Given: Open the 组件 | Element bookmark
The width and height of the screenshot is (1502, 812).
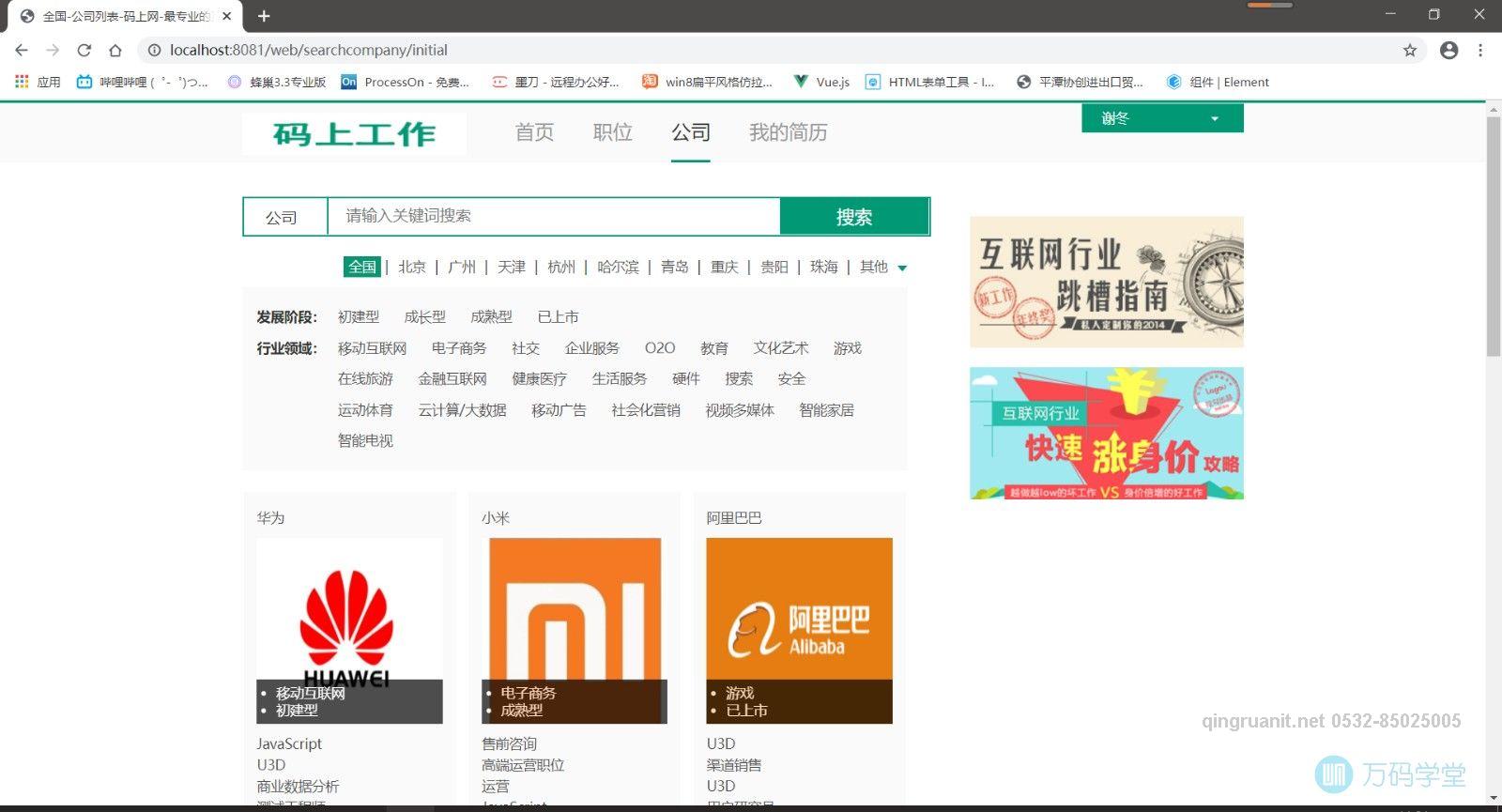Looking at the screenshot, I should click(1218, 82).
